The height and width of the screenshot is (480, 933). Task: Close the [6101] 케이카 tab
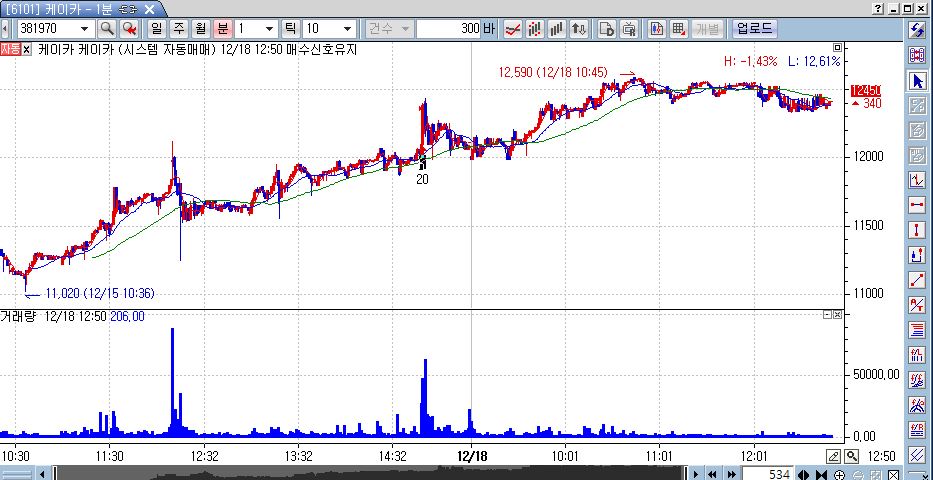149,8
